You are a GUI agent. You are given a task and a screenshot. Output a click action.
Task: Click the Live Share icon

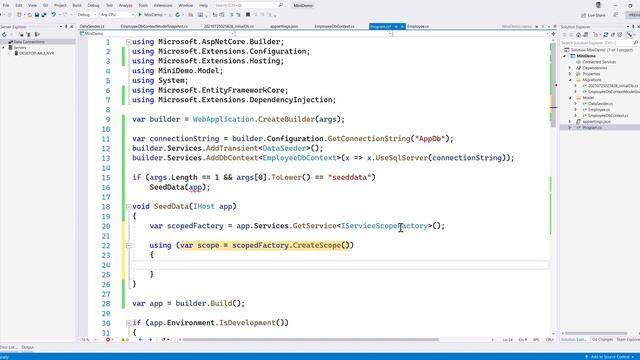[584, 15]
